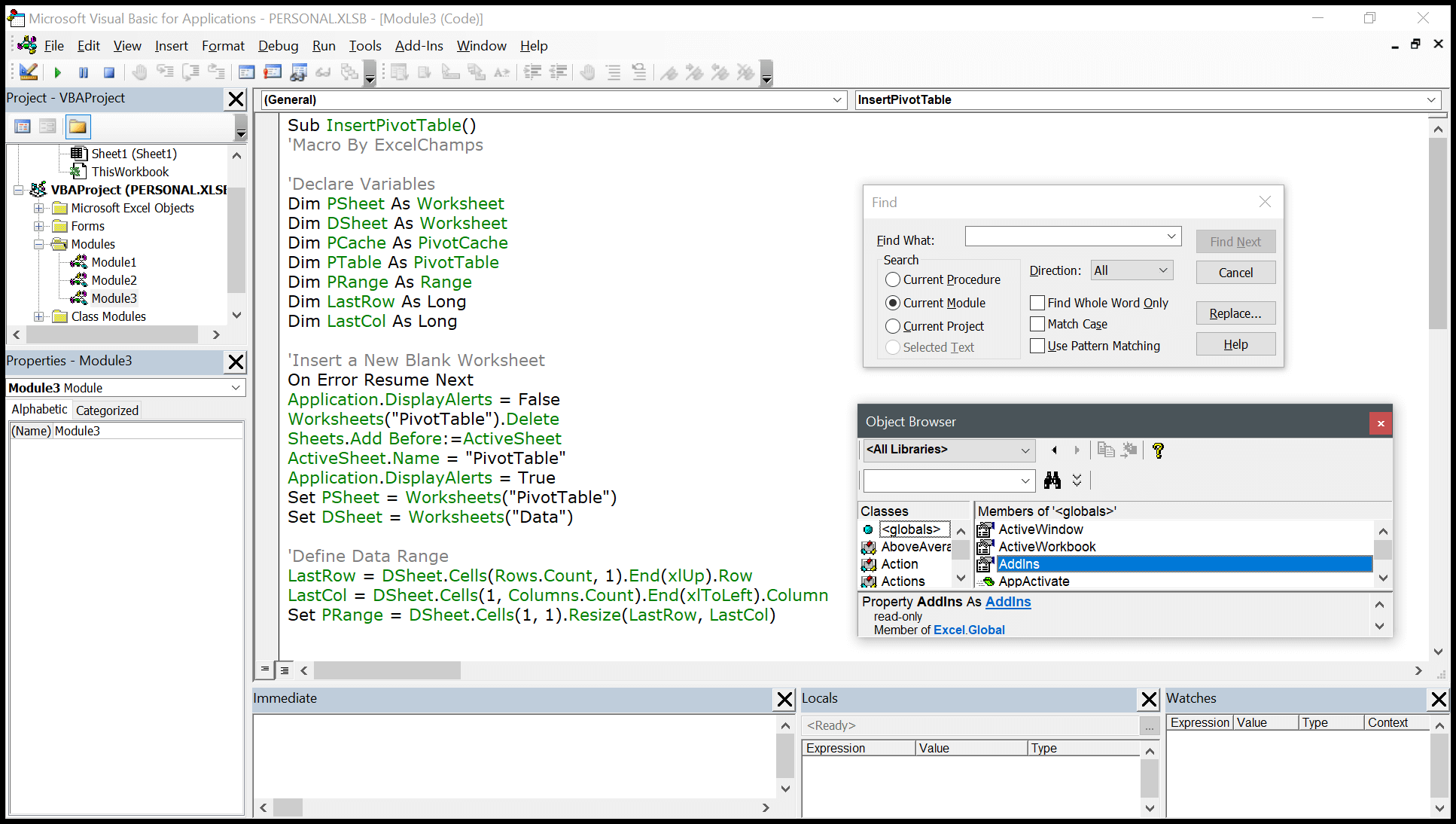1456x824 pixels.
Task: Enable 'Match Case' checkbox
Action: coord(1037,323)
